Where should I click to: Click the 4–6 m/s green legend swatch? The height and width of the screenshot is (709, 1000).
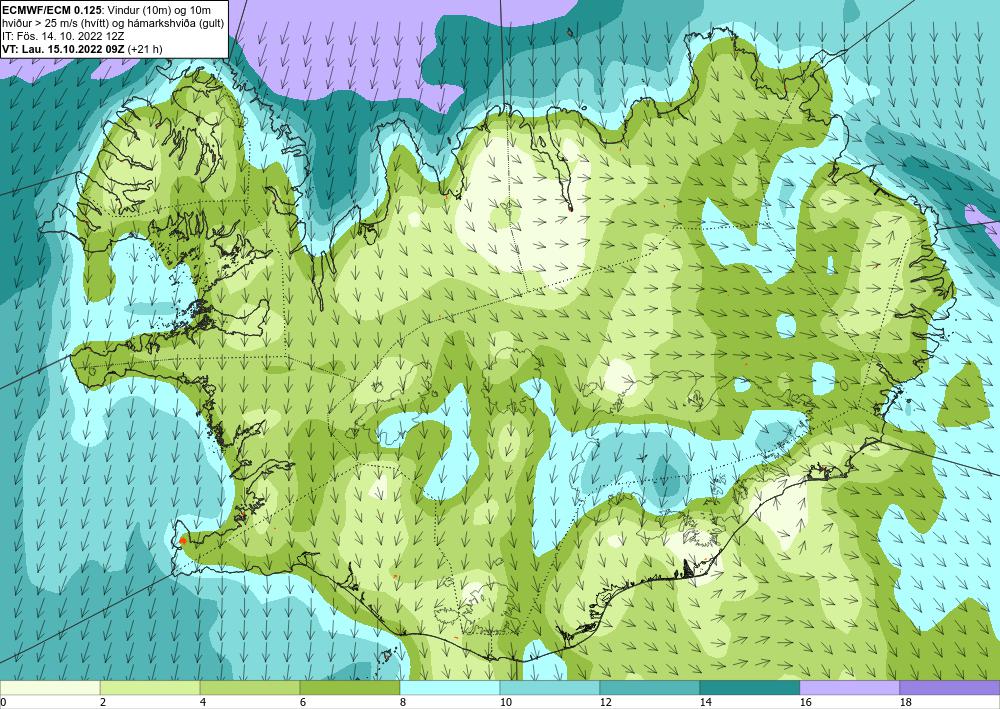pyautogui.click(x=250, y=687)
